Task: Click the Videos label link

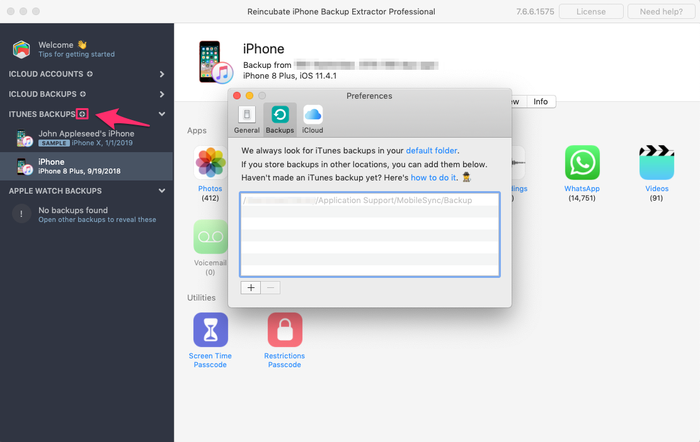Action: pos(657,188)
